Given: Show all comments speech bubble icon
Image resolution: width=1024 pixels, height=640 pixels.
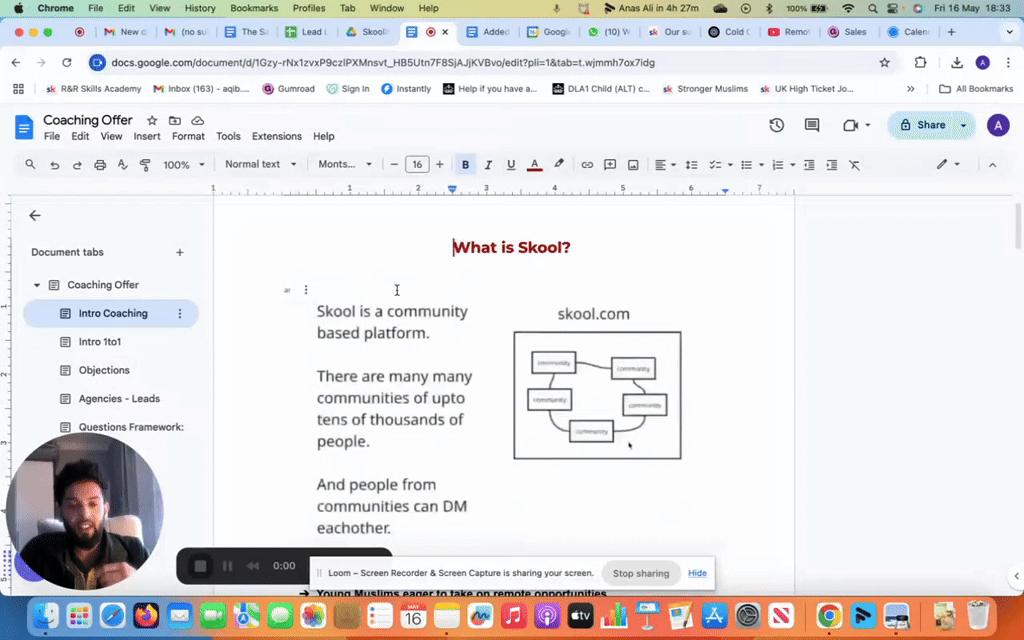Looking at the screenshot, I should click(x=812, y=125).
